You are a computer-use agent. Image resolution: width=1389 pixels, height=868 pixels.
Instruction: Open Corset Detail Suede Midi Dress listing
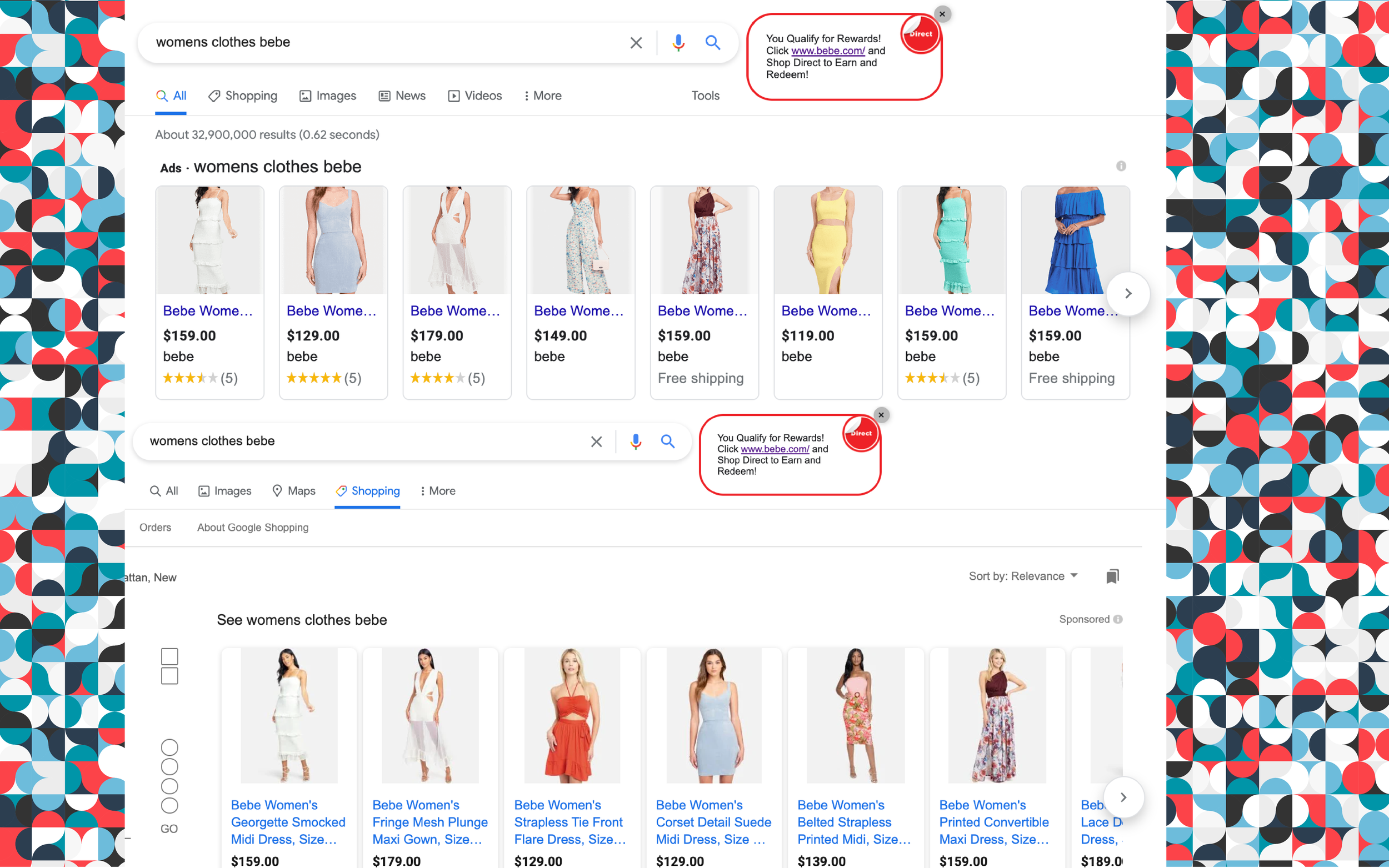713,822
